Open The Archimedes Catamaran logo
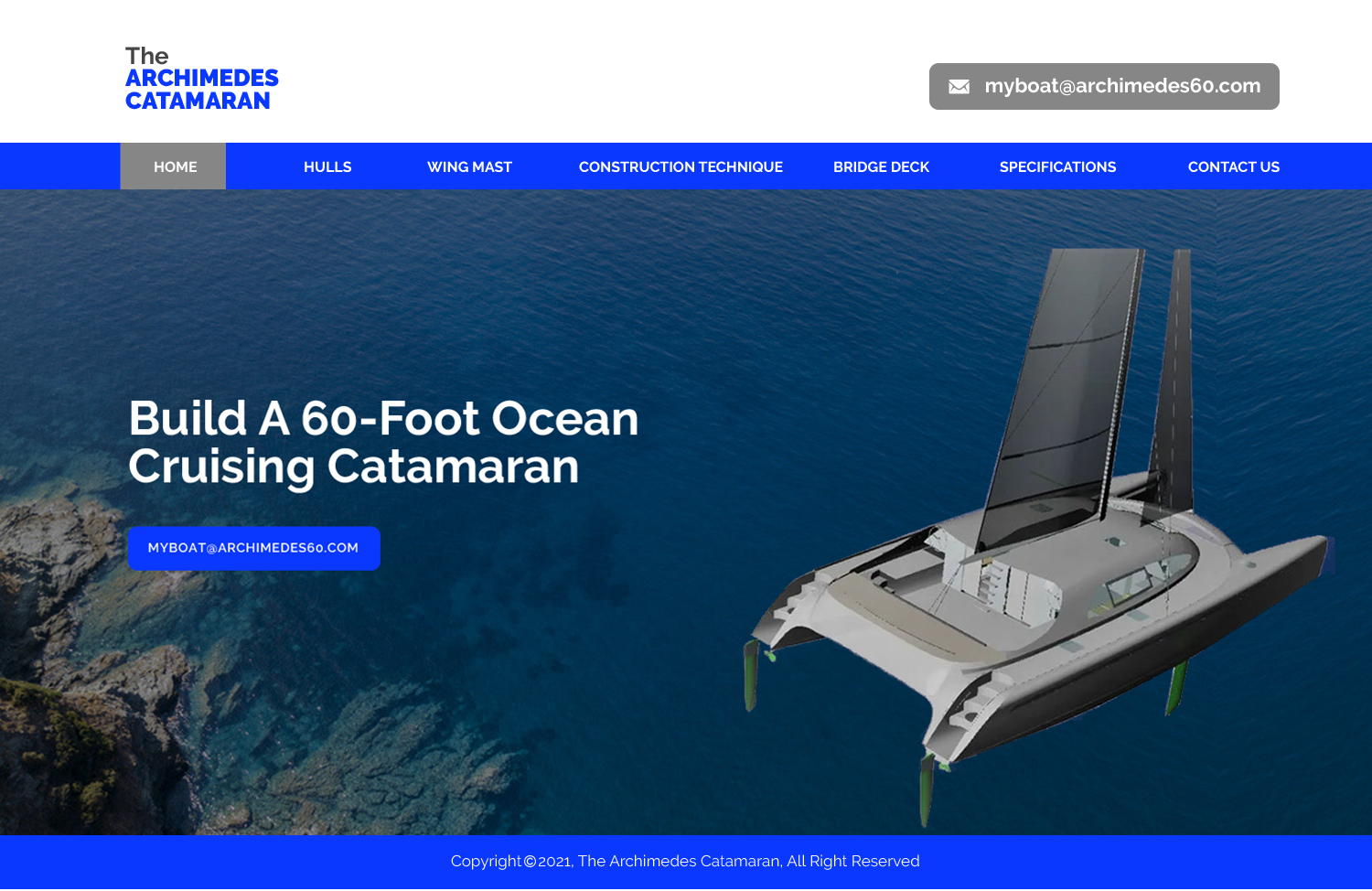The width and height of the screenshot is (1372, 891). pyautogui.click(x=202, y=79)
